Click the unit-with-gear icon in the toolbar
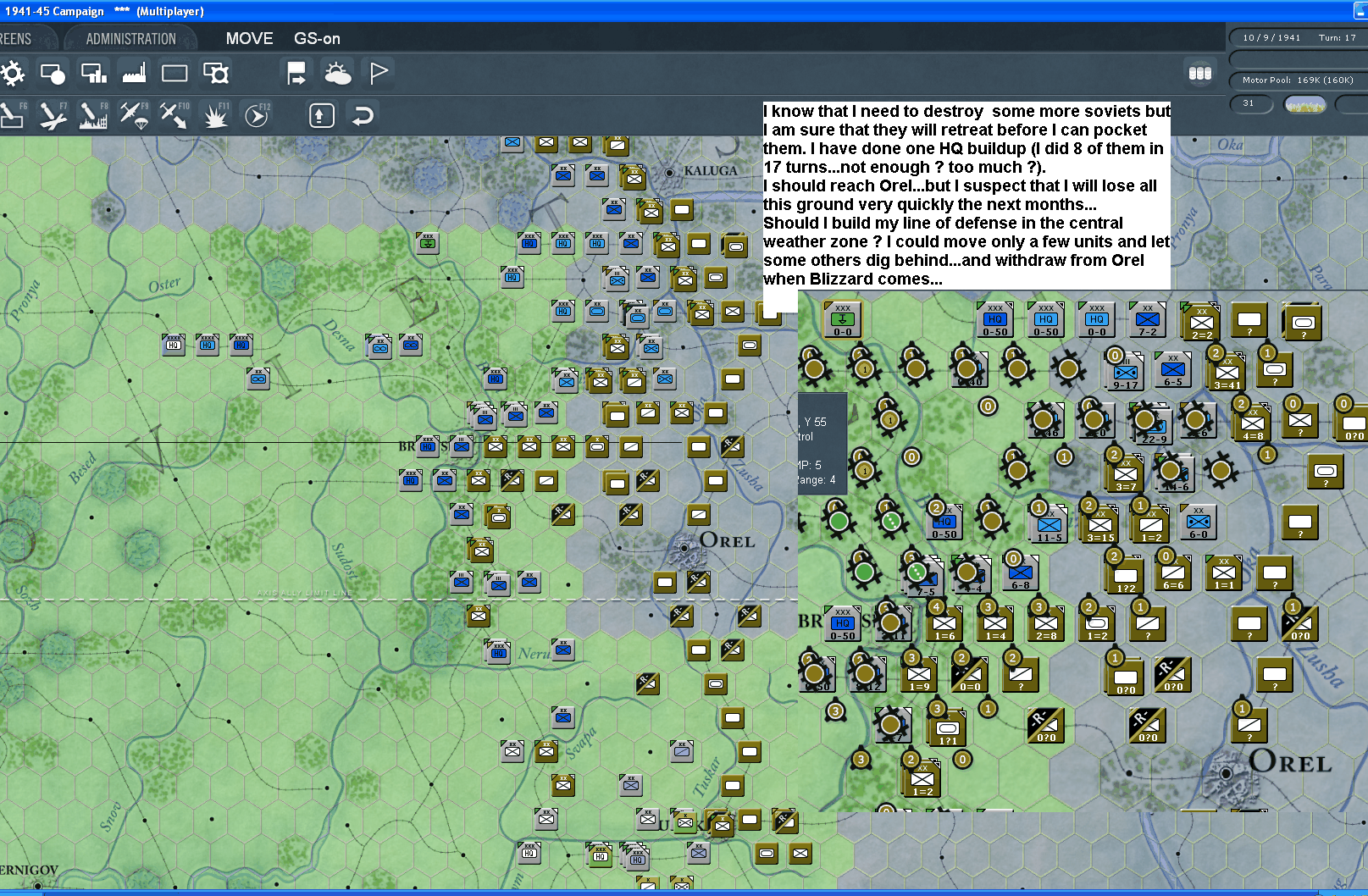 coord(216,74)
